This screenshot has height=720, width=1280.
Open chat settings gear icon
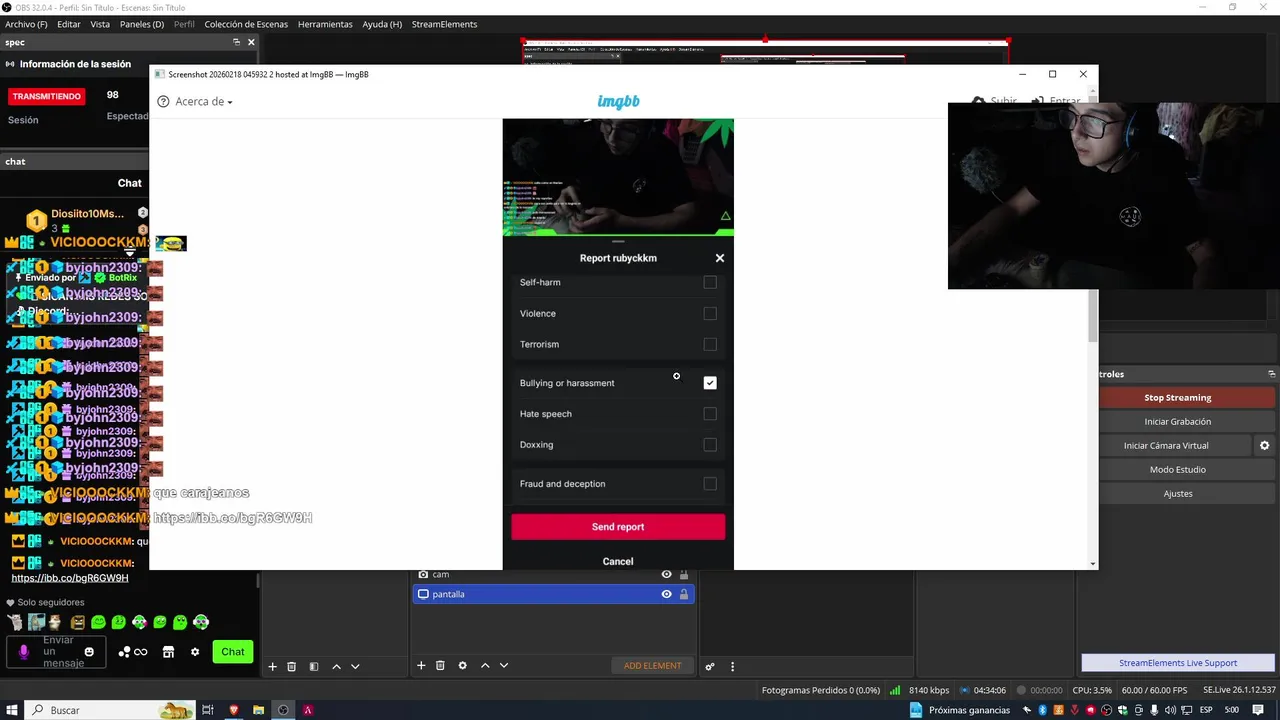(195, 652)
